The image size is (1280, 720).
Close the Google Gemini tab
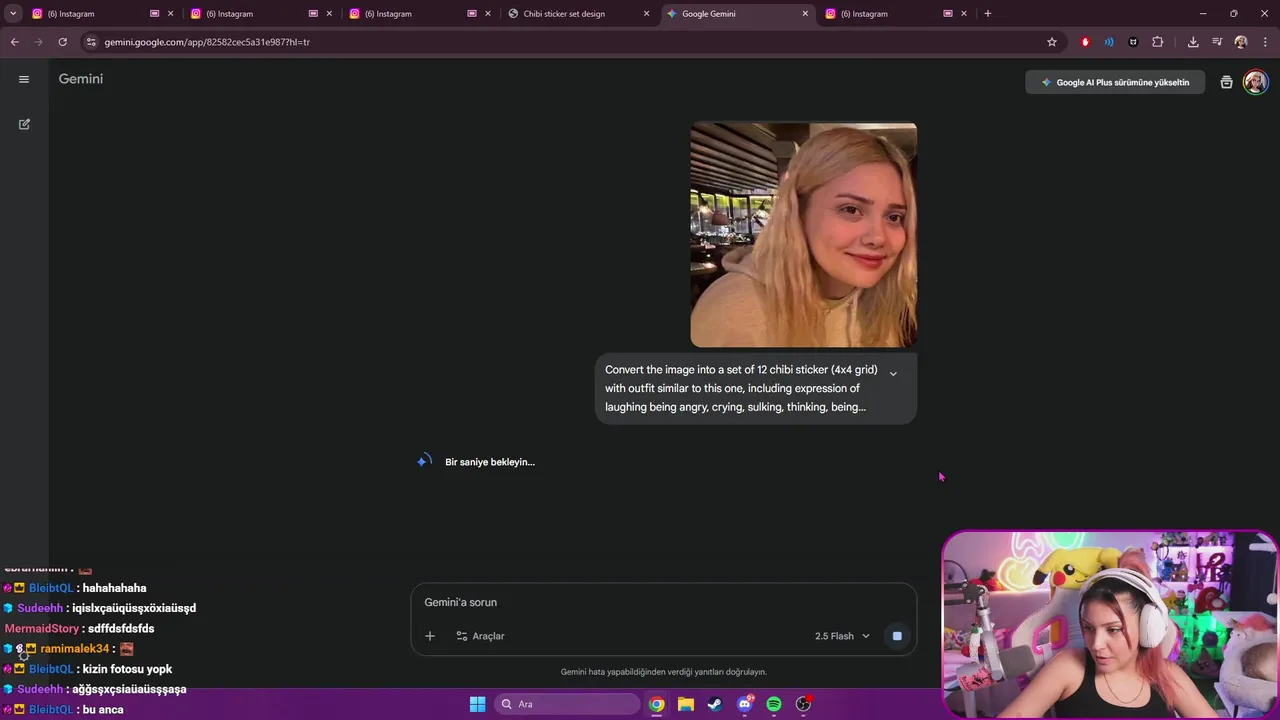[x=805, y=14]
